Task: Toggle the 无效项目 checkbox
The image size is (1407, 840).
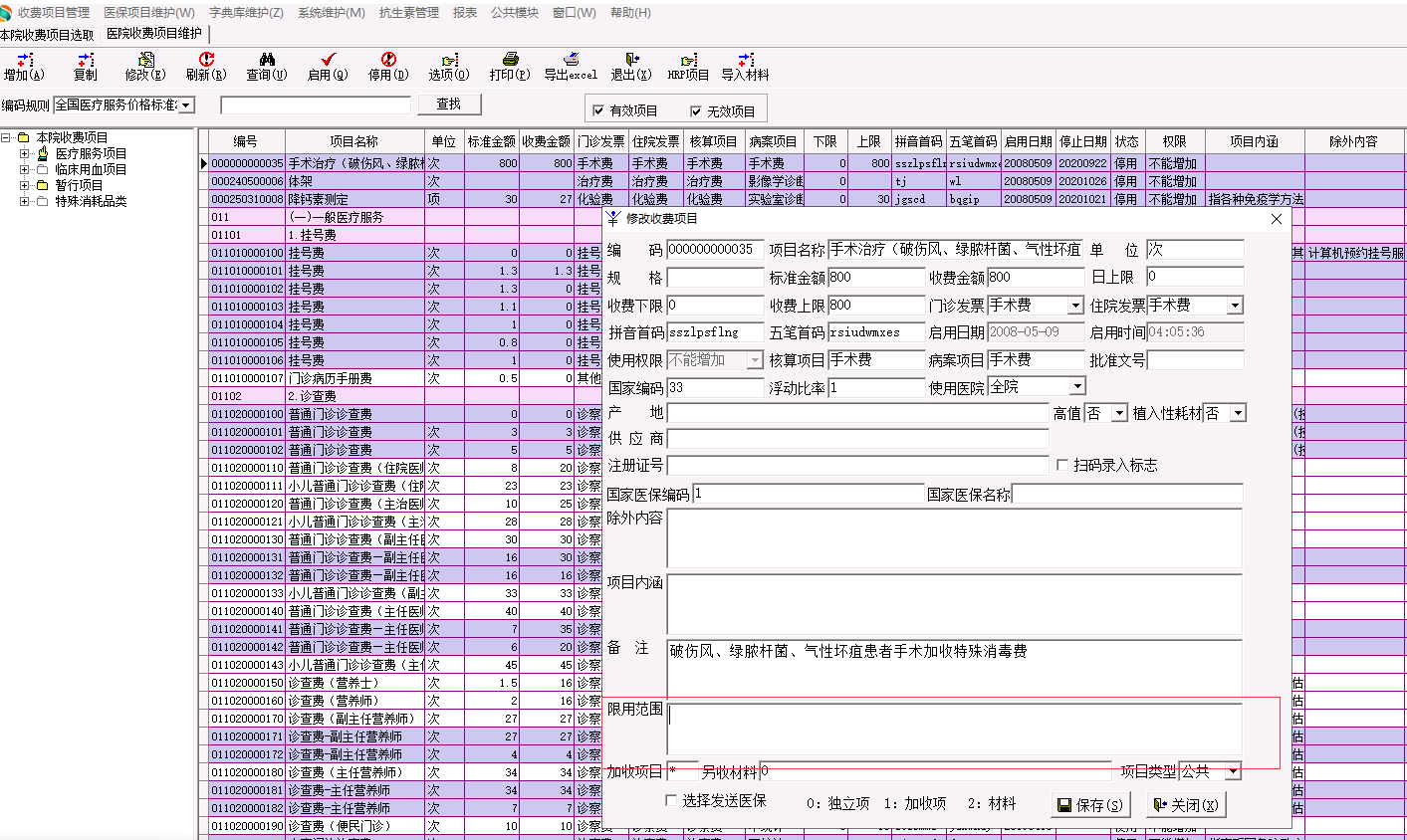Action: click(x=696, y=110)
